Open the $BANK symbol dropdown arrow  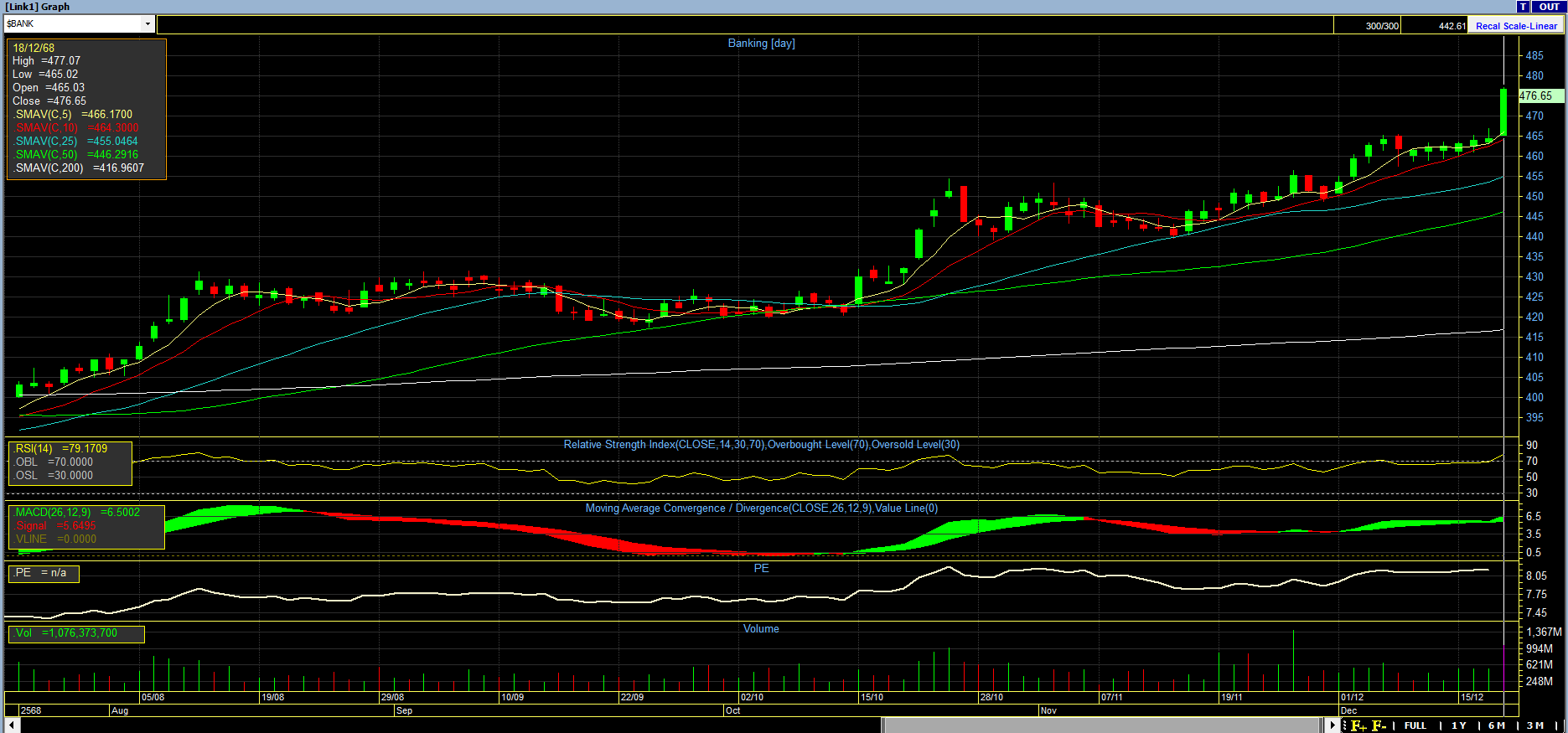(148, 23)
